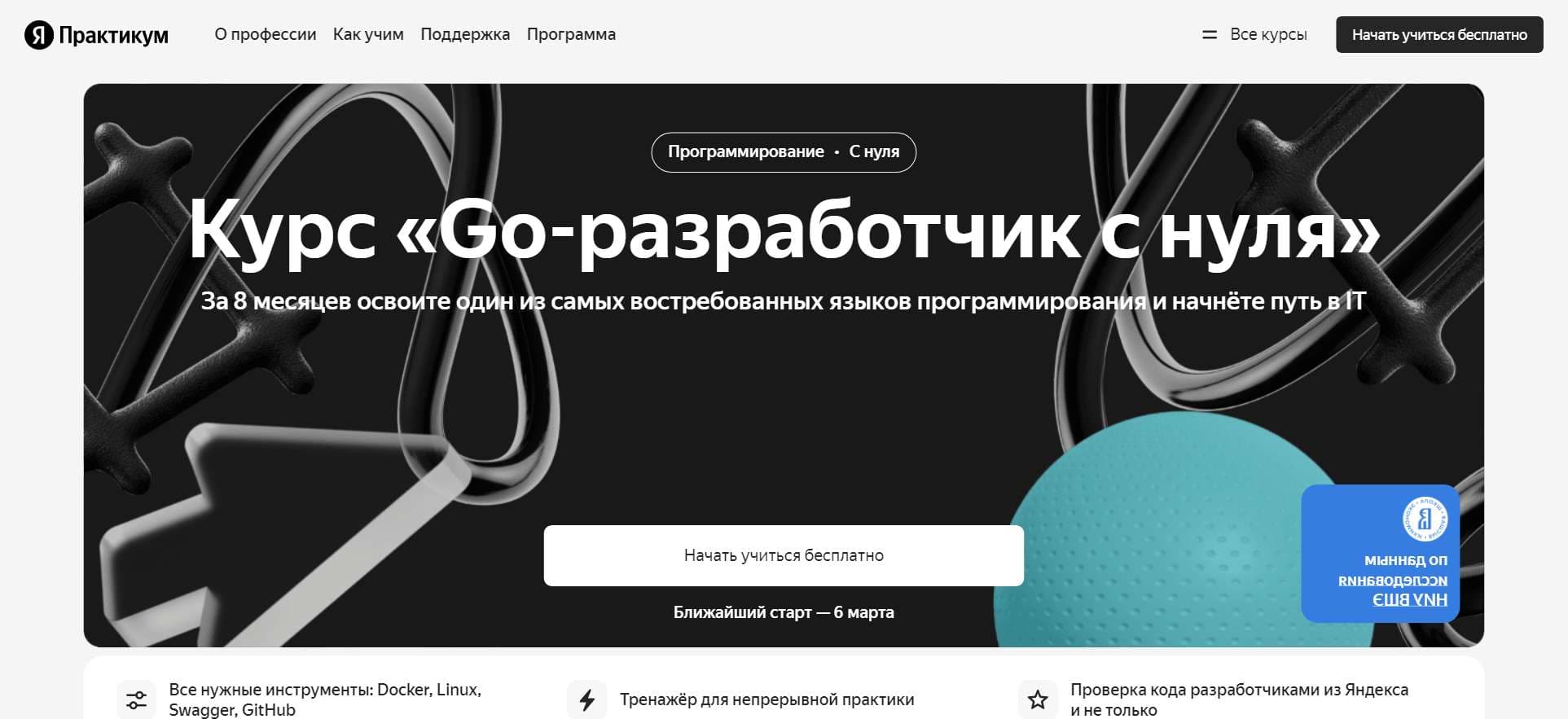Open the blue НИУ ВШЭ research badge
1568x719 pixels.
[1380, 554]
